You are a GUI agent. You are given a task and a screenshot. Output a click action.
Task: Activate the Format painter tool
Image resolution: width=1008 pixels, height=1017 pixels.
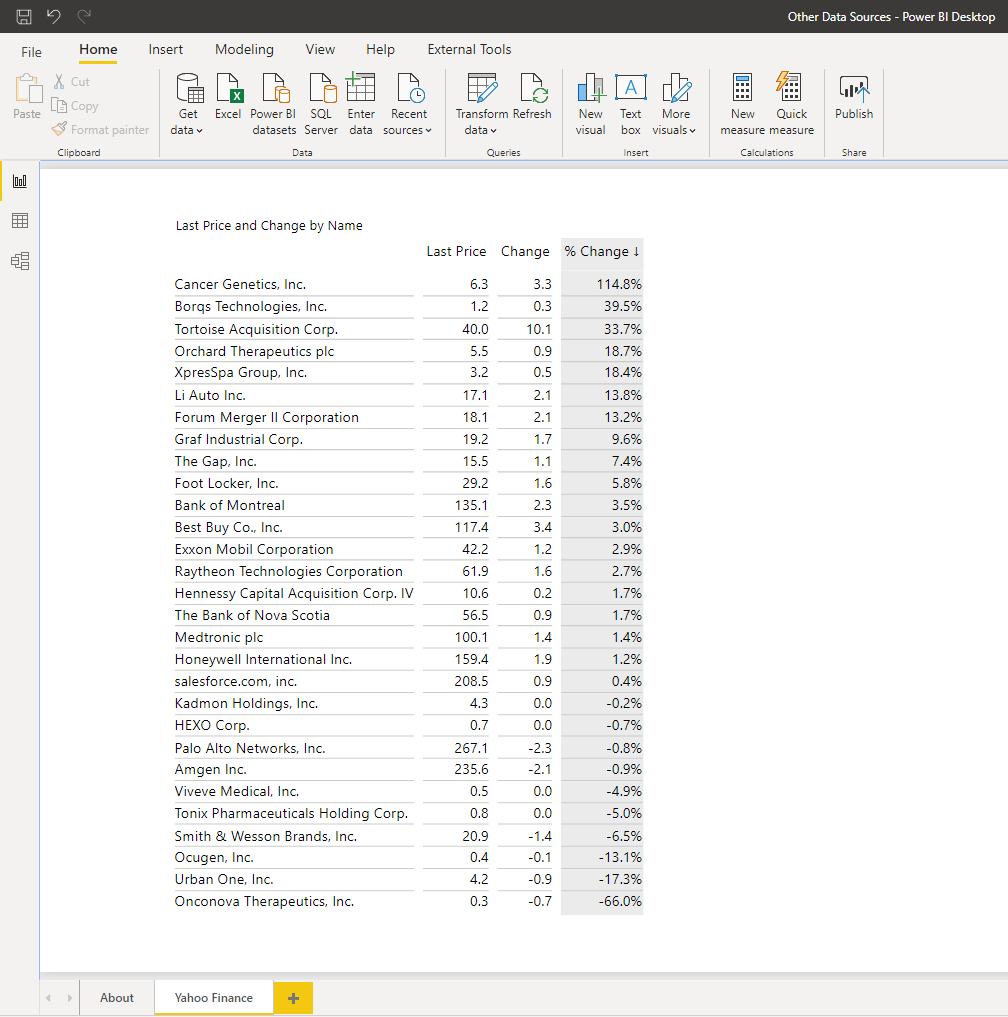tap(101, 130)
